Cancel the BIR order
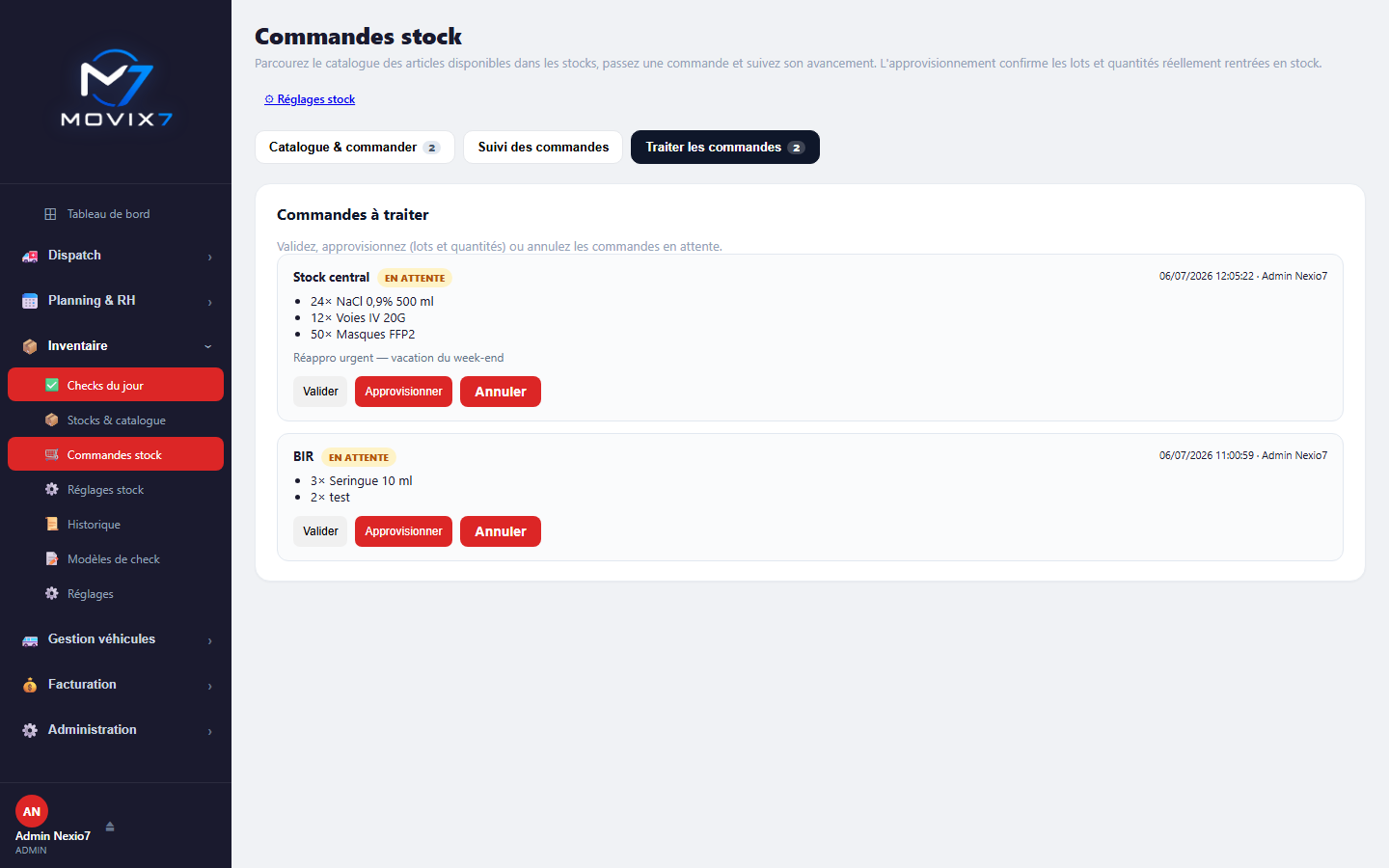The width and height of the screenshot is (1389, 868). pos(501,531)
